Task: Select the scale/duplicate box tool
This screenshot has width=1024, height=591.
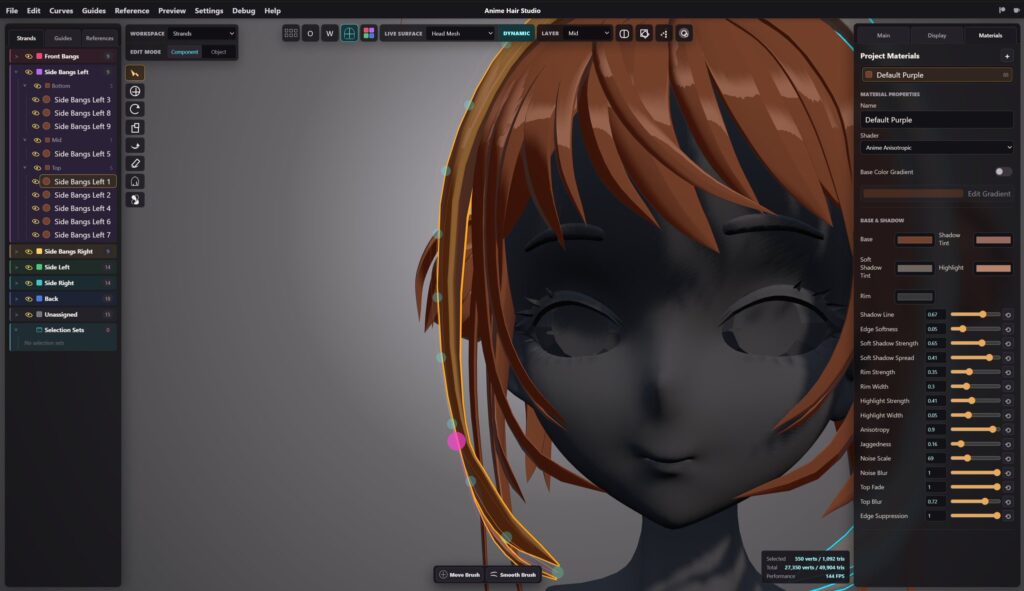Action: click(135, 127)
